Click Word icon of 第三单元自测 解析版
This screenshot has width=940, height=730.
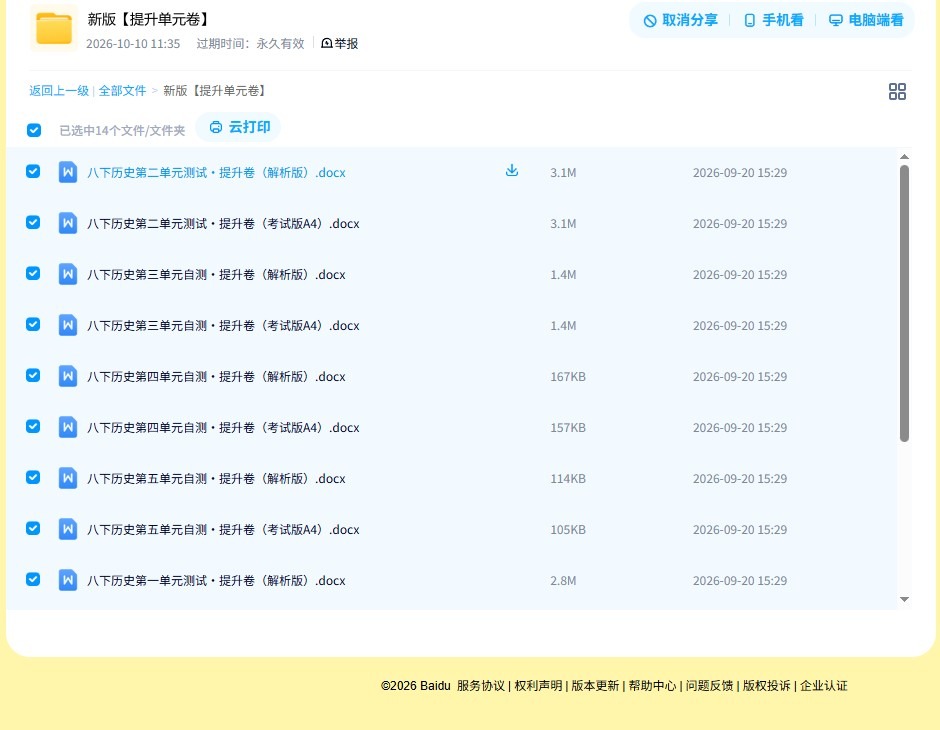[68, 274]
